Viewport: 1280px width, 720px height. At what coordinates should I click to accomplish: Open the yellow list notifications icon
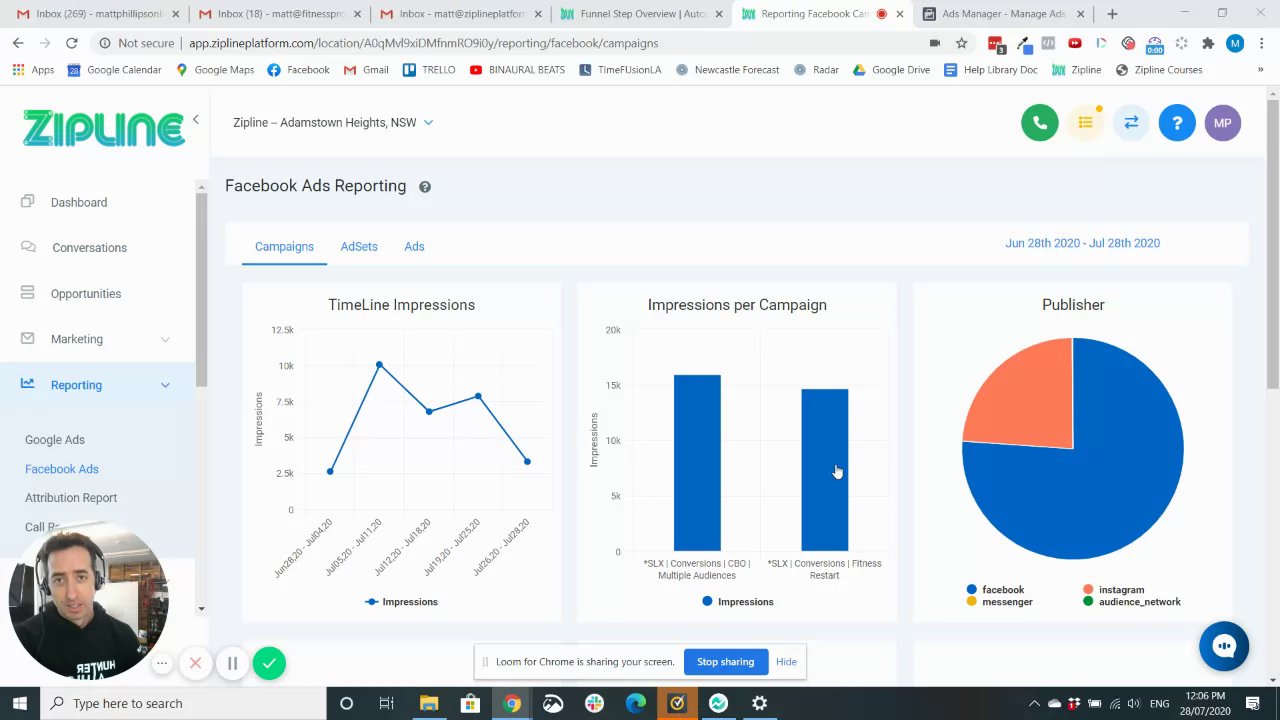tap(1086, 123)
